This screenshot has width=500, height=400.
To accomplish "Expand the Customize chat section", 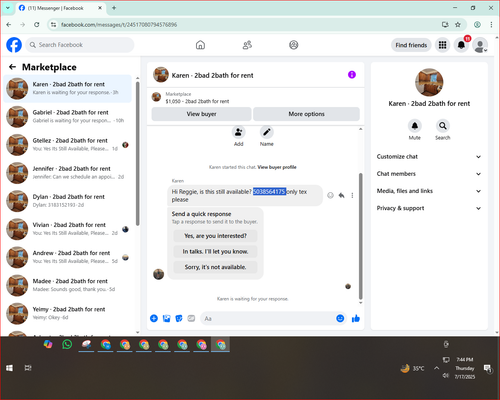I will pyautogui.click(x=429, y=157).
